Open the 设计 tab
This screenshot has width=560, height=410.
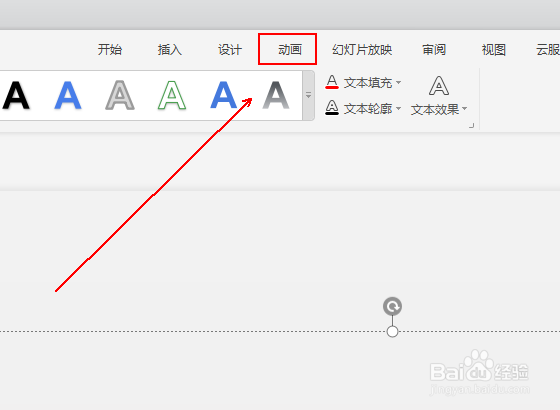(x=230, y=50)
